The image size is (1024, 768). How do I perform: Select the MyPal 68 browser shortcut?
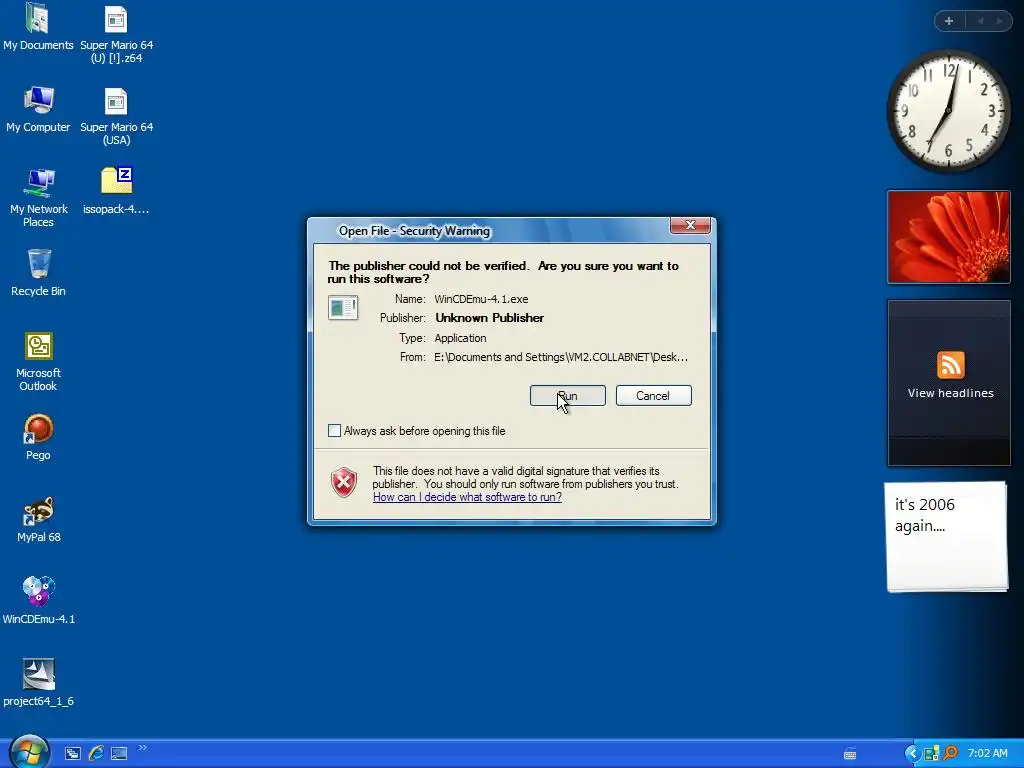point(39,519)
